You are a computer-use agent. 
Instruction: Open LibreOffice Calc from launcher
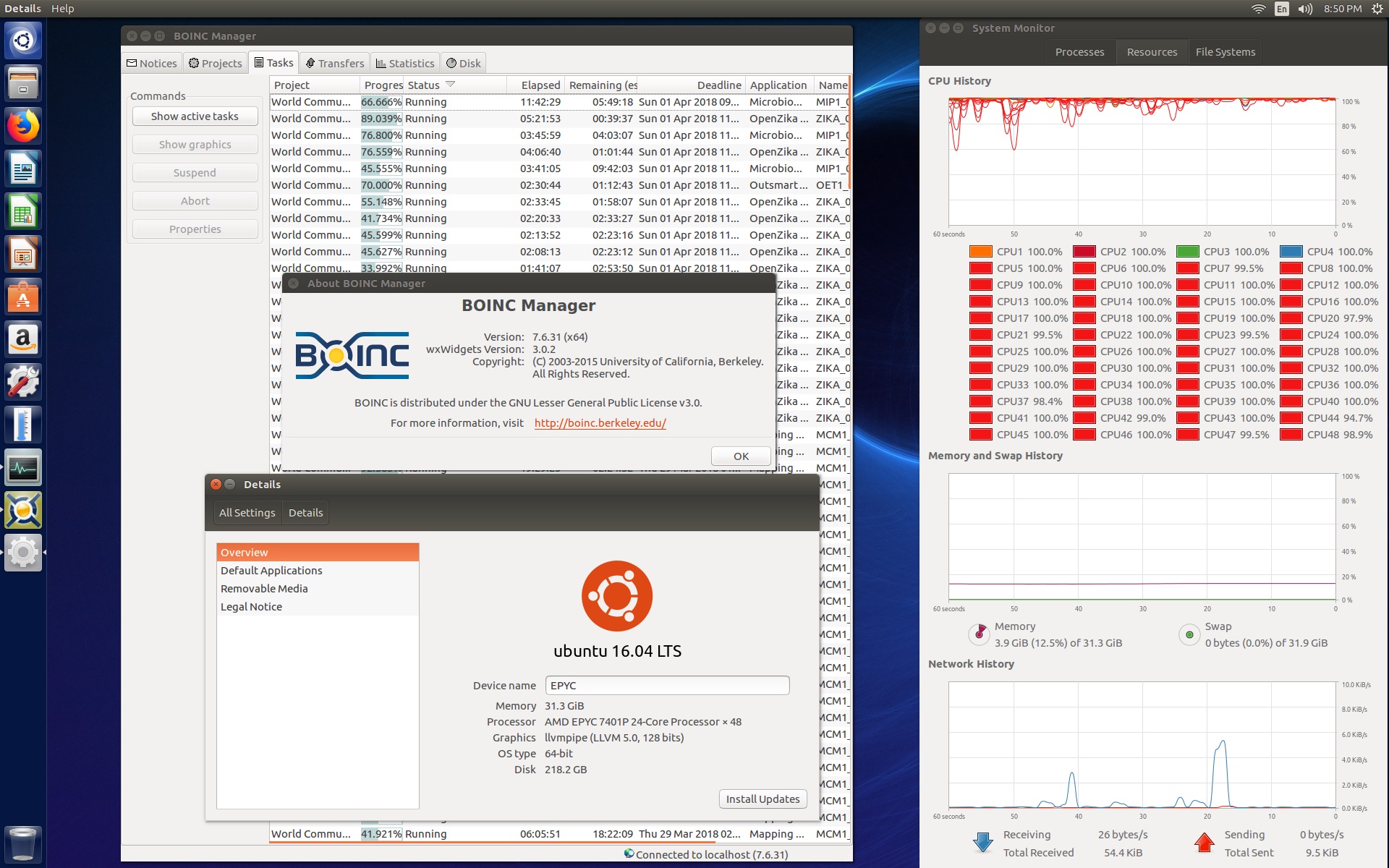[23, 211]
